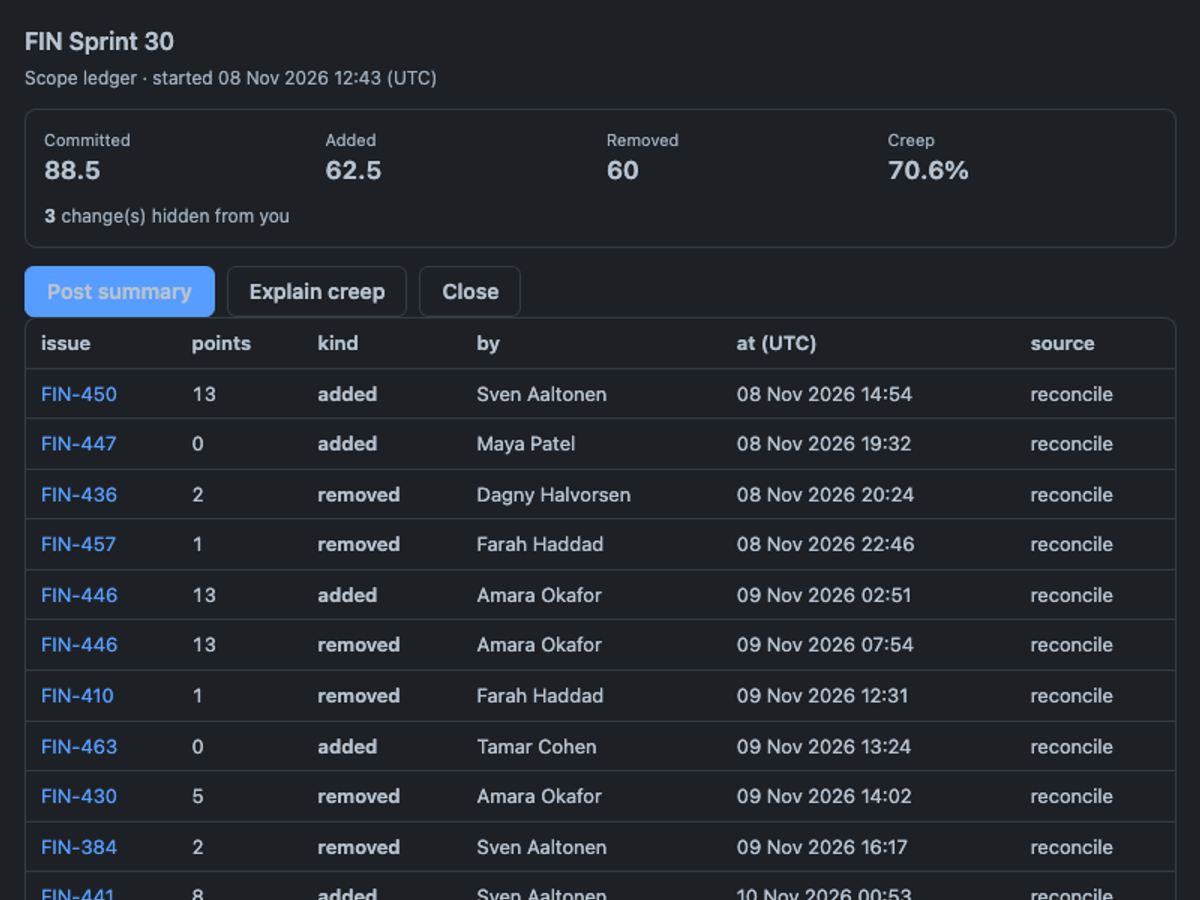Click Farah Haddad in FIN-457 row
The width and height of the screenshot is (1200, 900).
click(540, 545)
